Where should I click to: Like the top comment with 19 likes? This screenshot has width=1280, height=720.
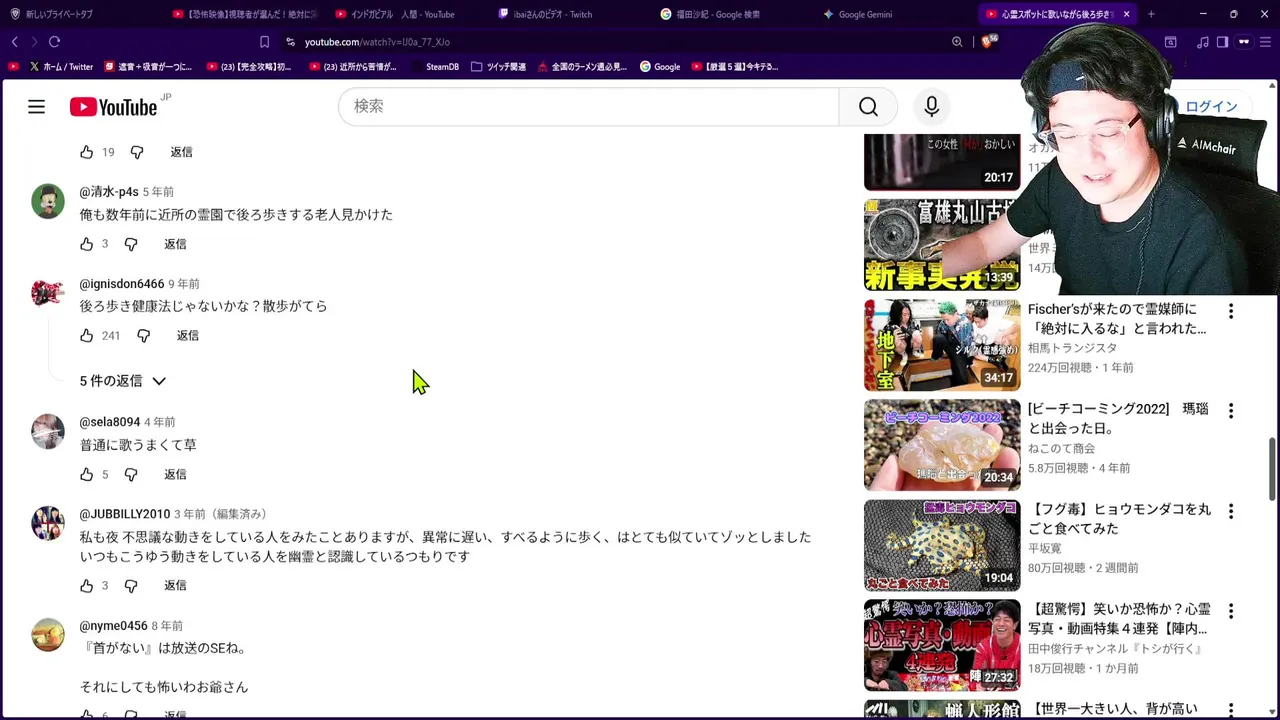[87, 152]
